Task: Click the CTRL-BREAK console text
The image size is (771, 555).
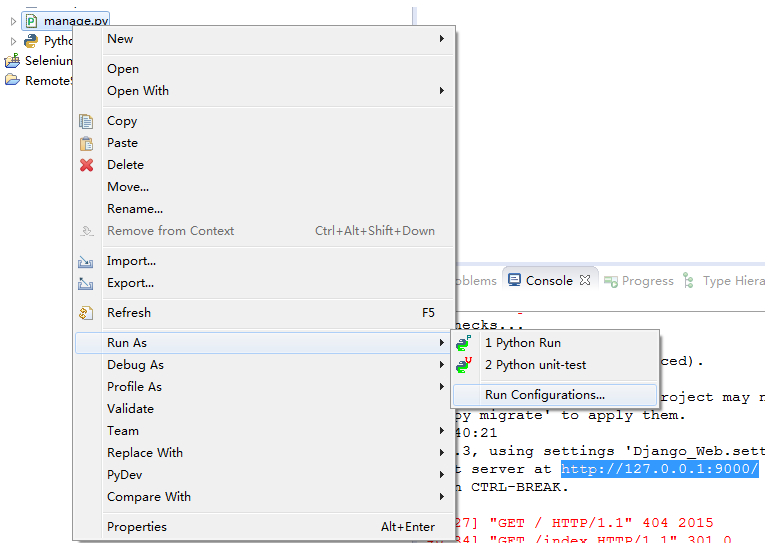Action: (520, 487)
